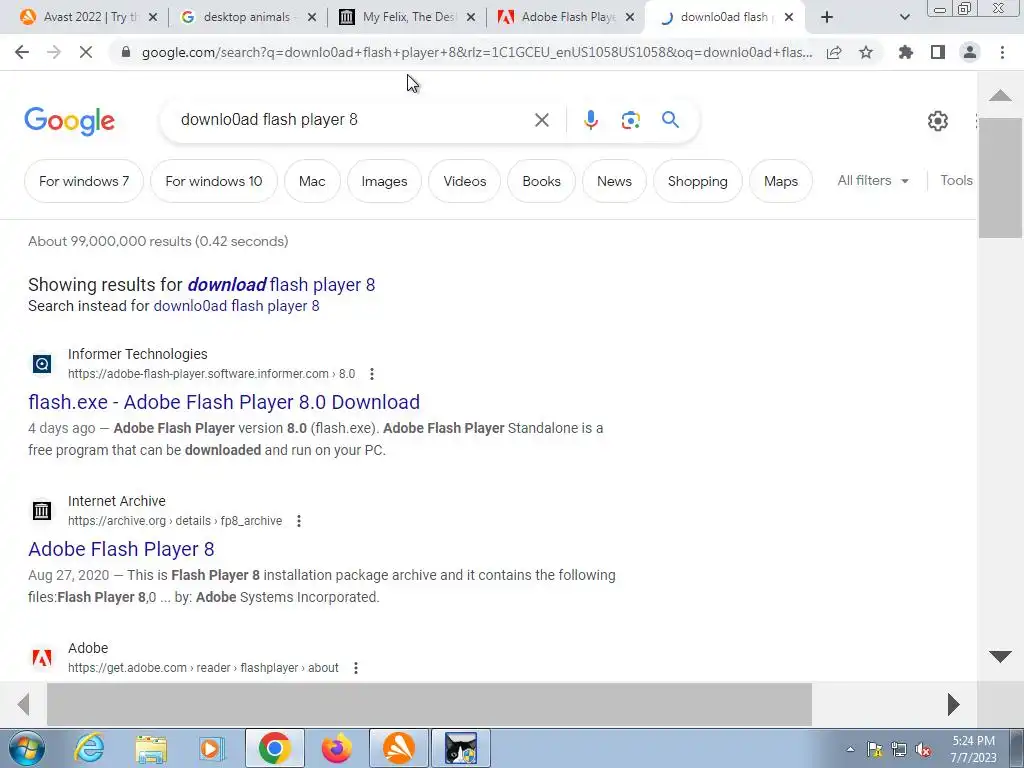1024x768 pixels.
Task: Search instead for downlo0ad flash player 8
Action: (236, 306)
